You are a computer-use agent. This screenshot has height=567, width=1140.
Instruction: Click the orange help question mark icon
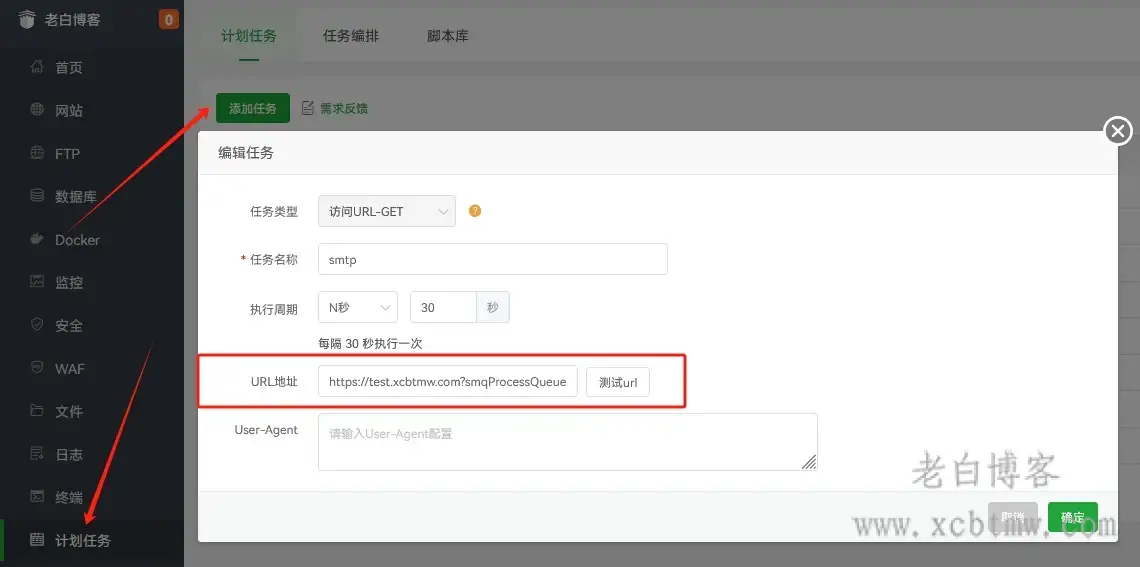[x=475, y=211]
